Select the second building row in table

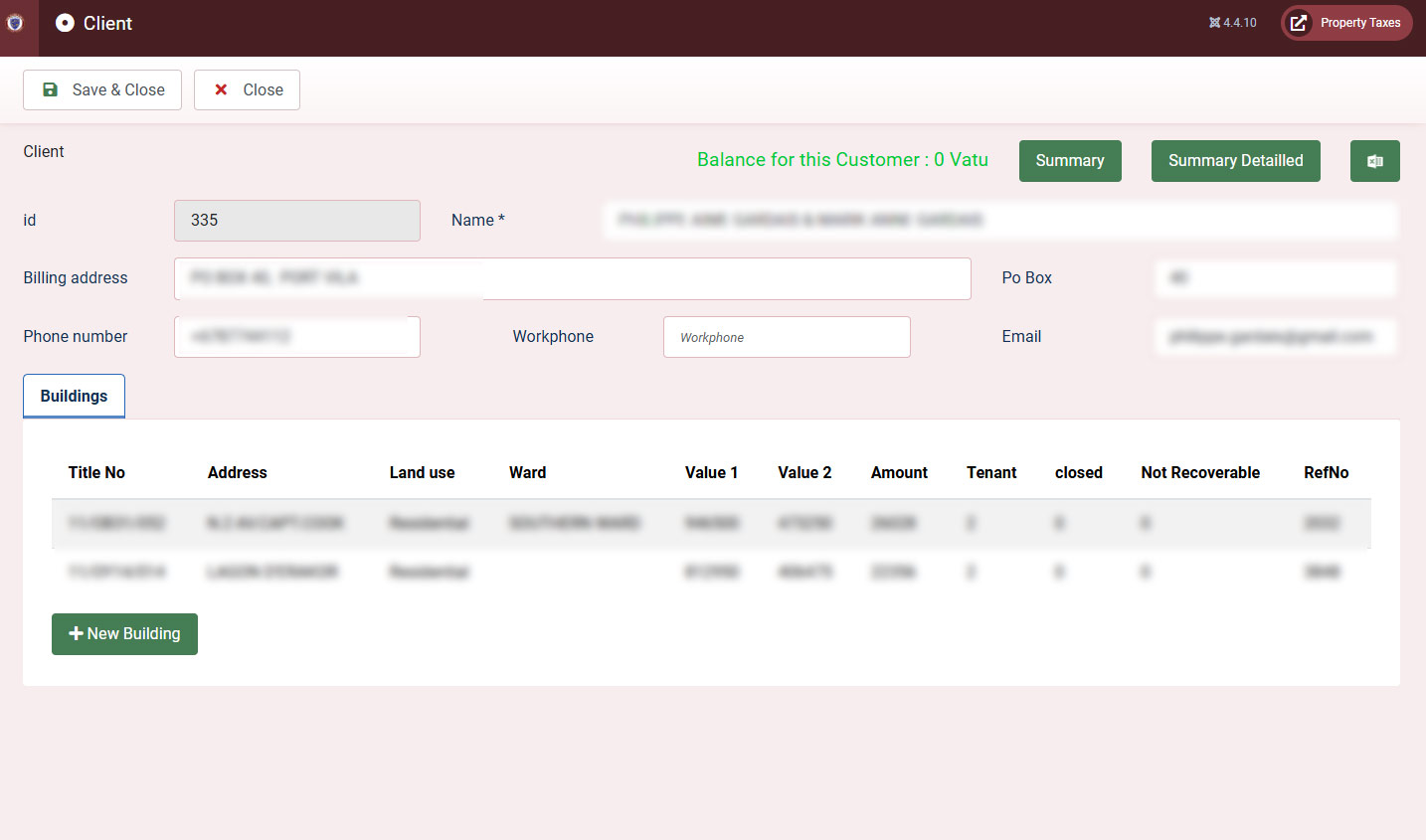(x=710, y=572)
